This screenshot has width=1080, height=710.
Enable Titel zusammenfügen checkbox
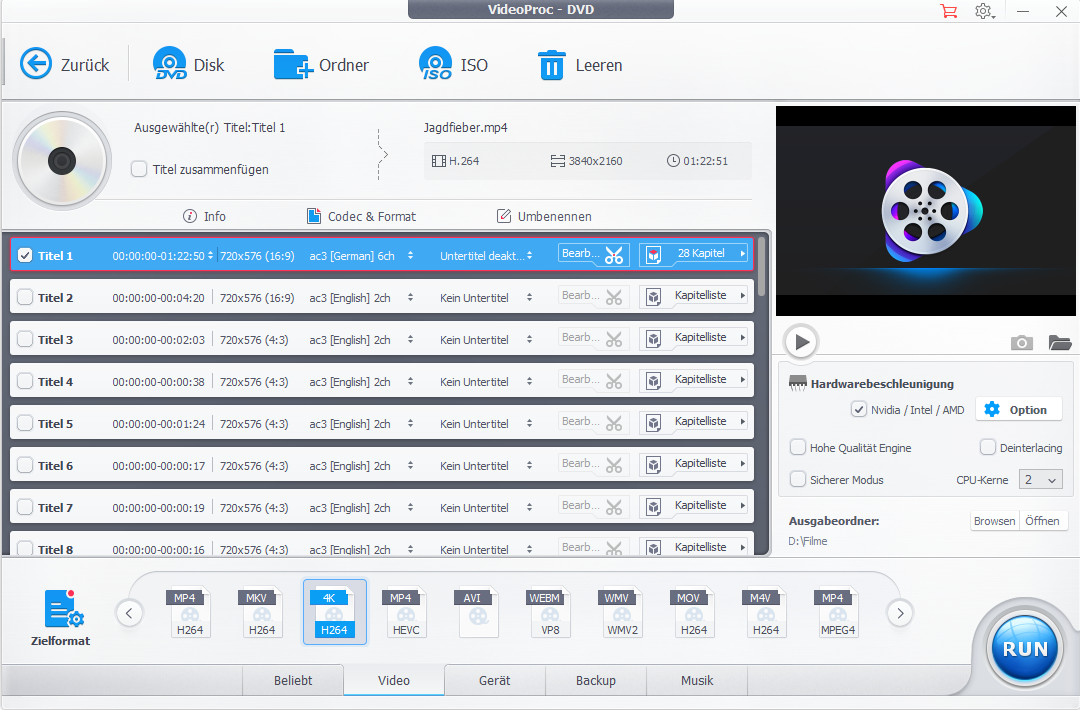point(139,169)
